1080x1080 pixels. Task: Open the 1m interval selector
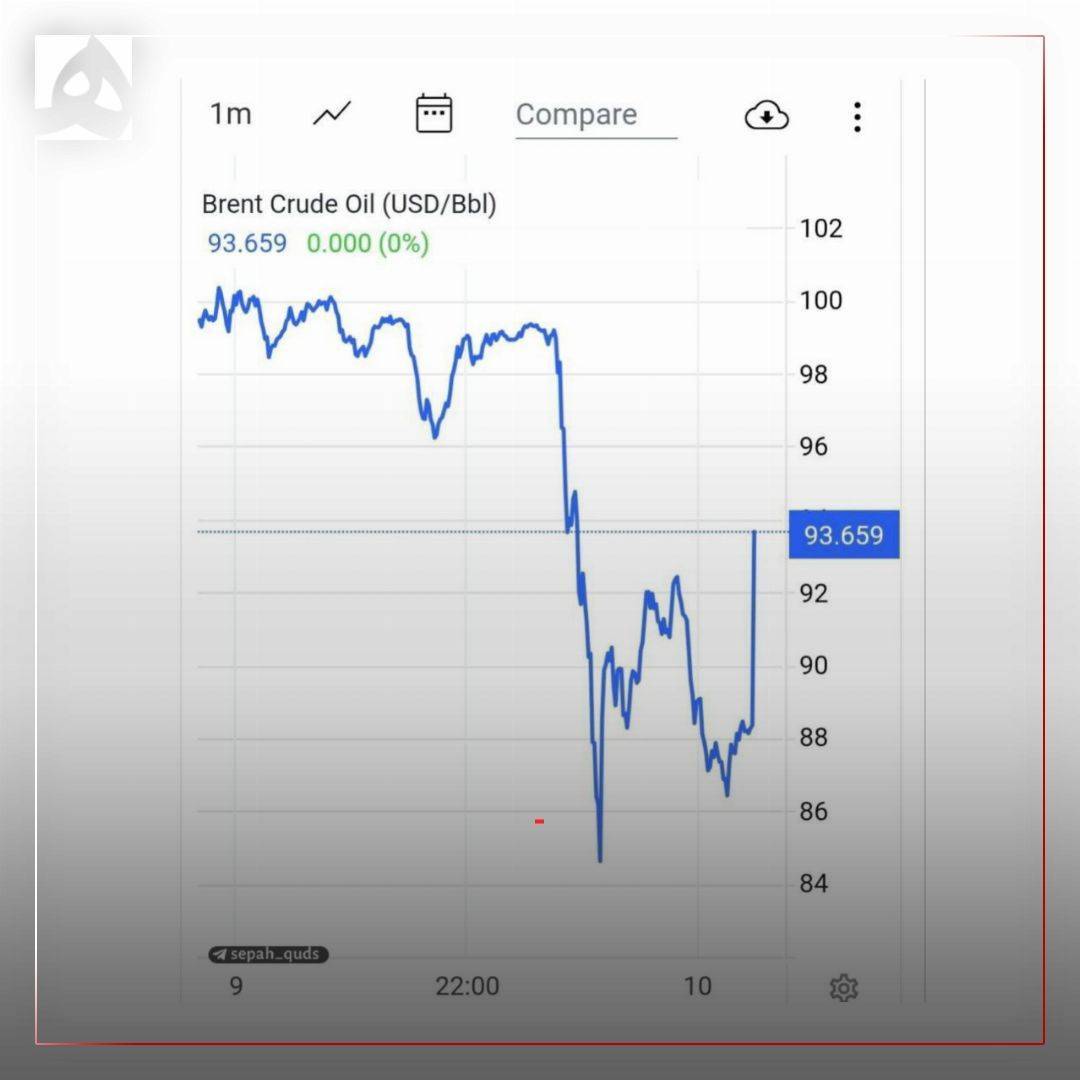230,114
